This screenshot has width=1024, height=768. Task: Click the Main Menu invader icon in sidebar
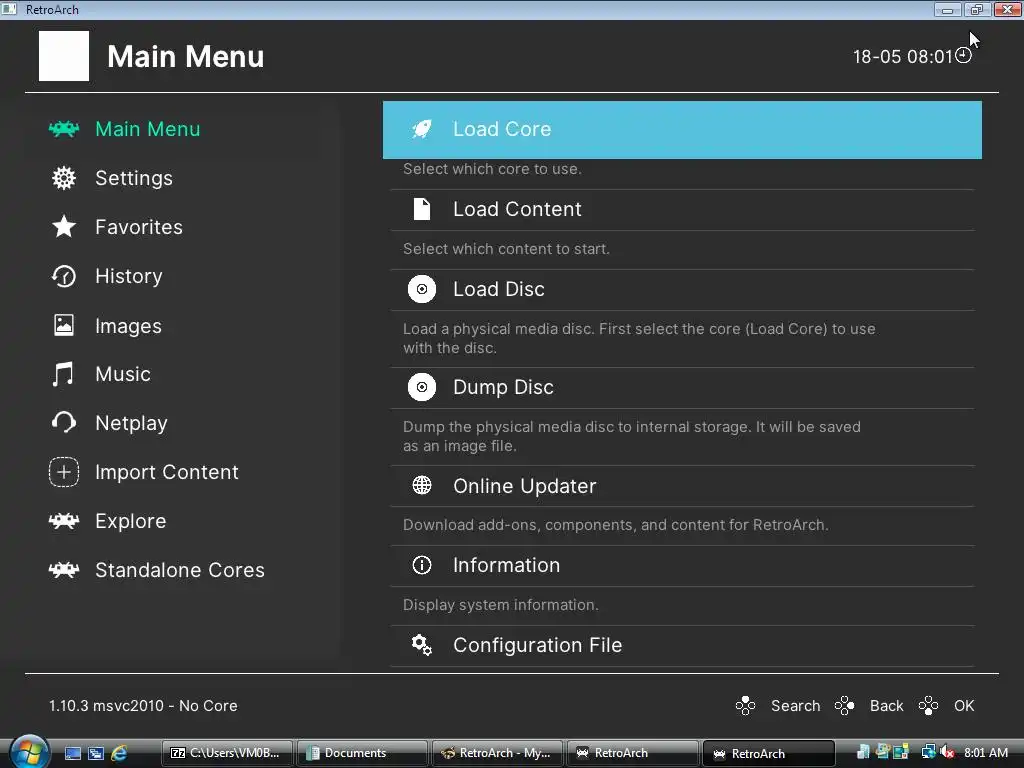tap(64, 129)
